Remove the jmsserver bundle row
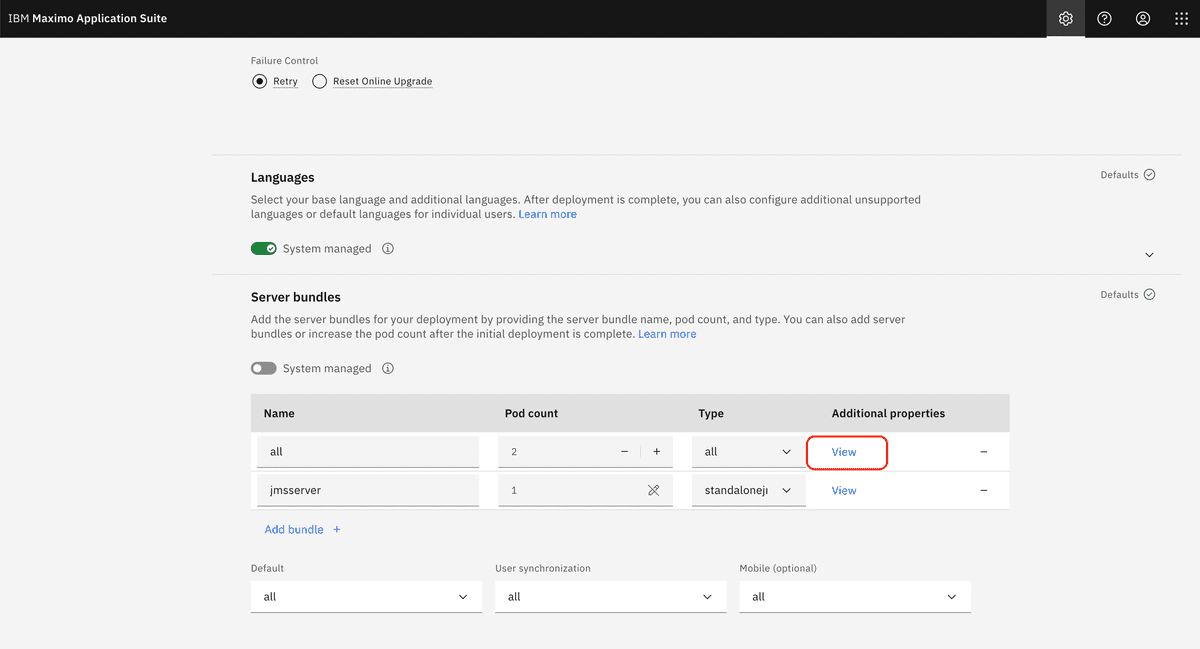 click(983, 491)
